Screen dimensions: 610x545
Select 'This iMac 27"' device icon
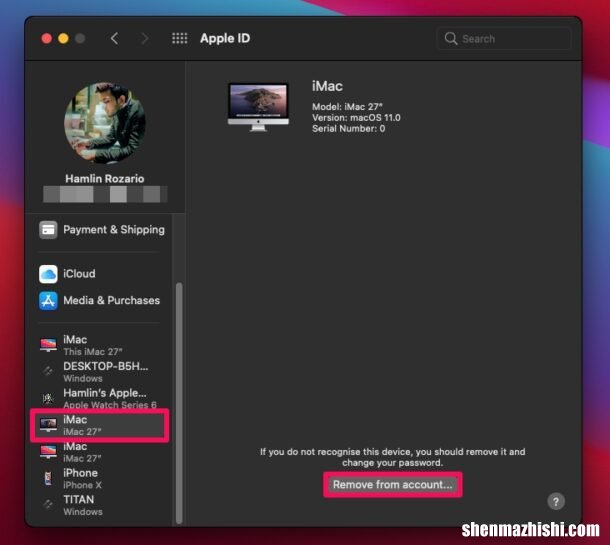click(x=48, y=345)
